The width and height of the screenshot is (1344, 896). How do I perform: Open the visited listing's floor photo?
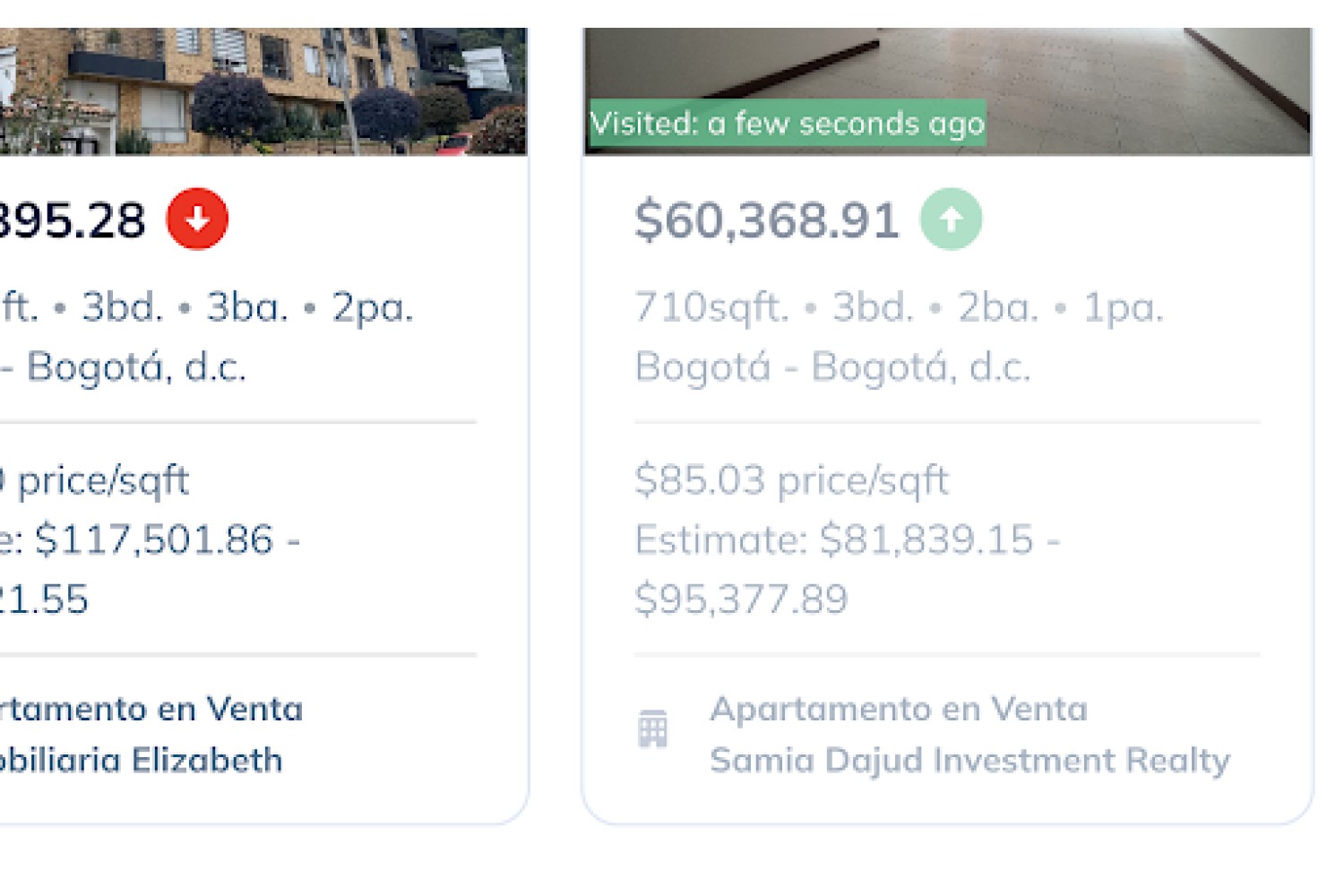pyautogui.click(x=948, y=90)
